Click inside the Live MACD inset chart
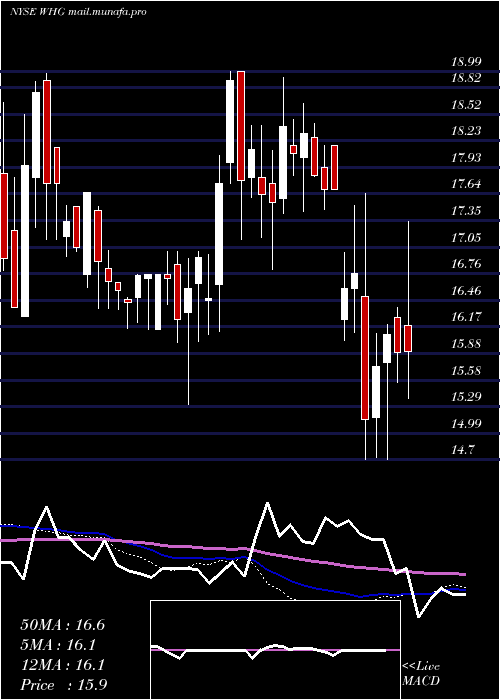This screenshot has width=500, height=700. [x=275, y=650]
